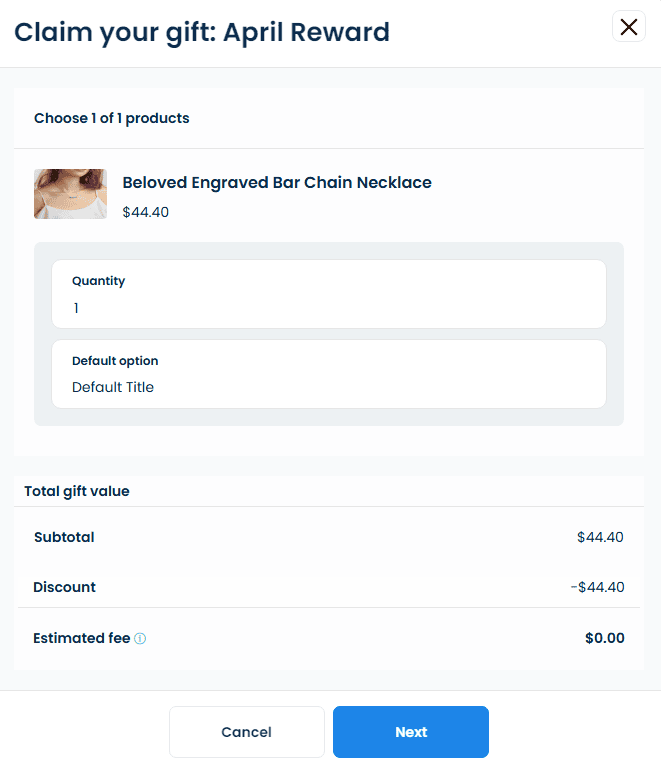Close the Claim your gift dialog
This screenshot has width=661, height=779.
629,26
